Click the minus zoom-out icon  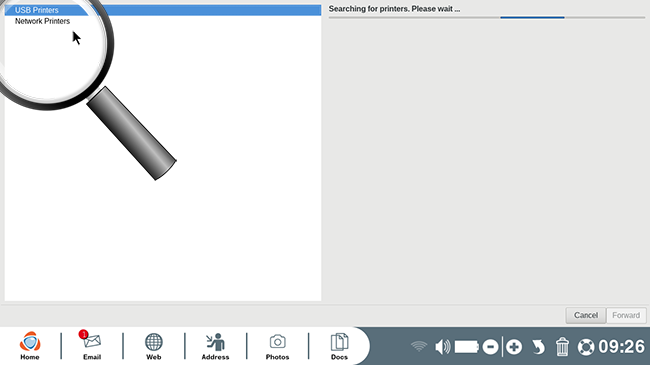pos(490,346)
